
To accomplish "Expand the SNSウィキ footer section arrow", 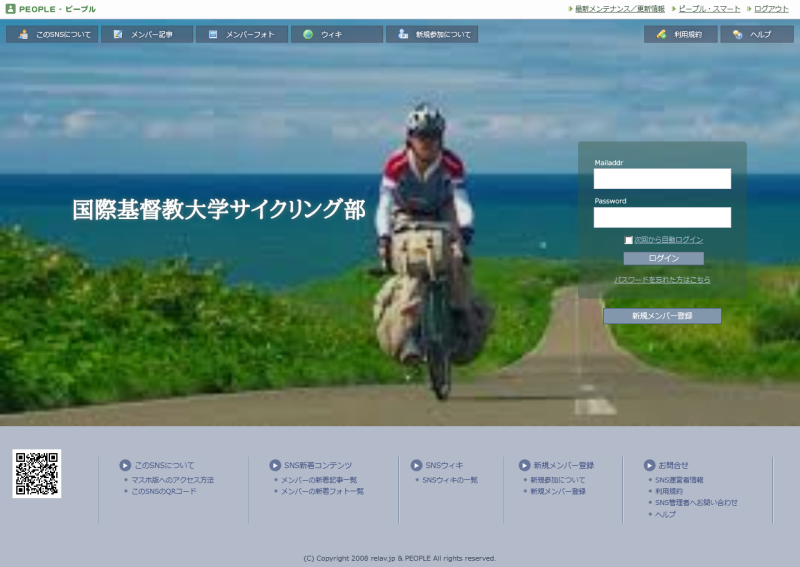I will (416, 465).
